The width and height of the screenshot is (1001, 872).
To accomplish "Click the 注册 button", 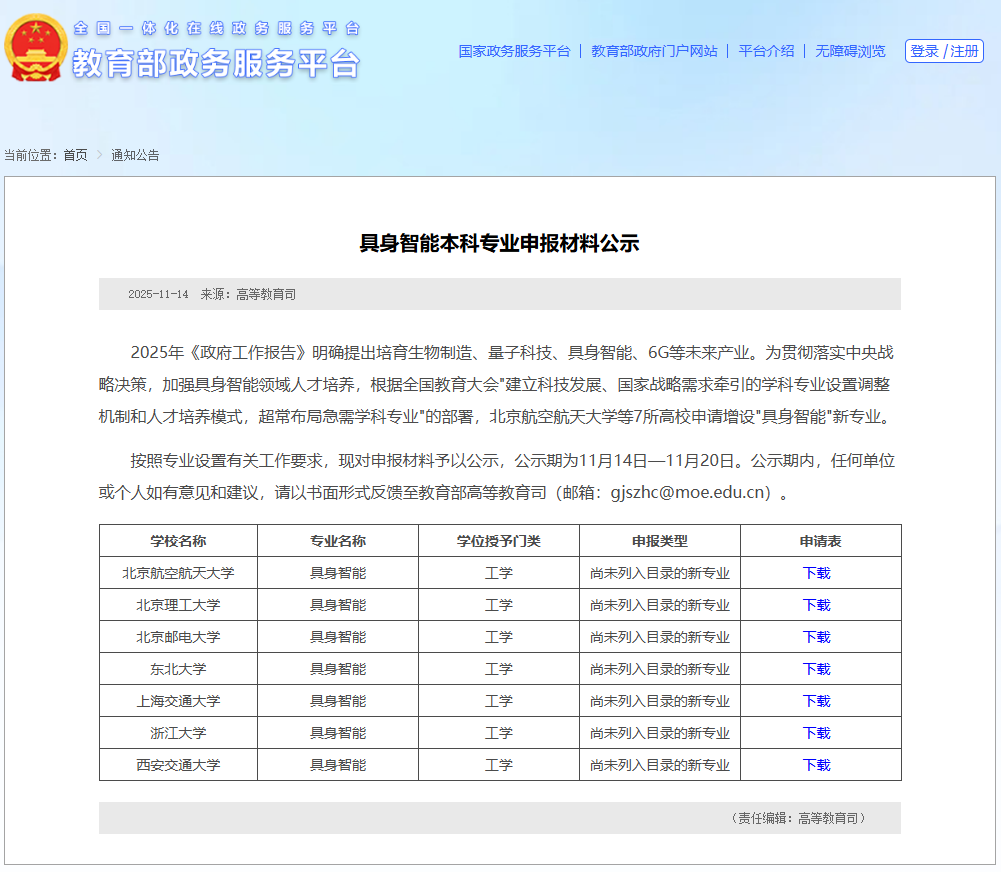I will point(962,51).
